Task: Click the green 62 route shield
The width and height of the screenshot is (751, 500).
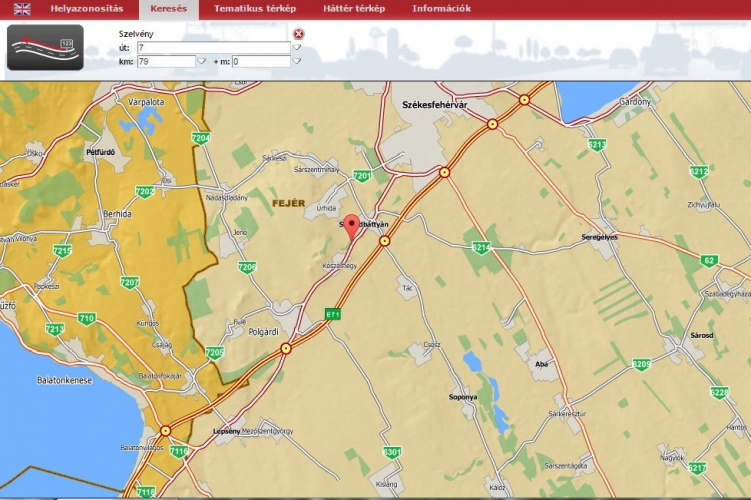Action: 710,261
